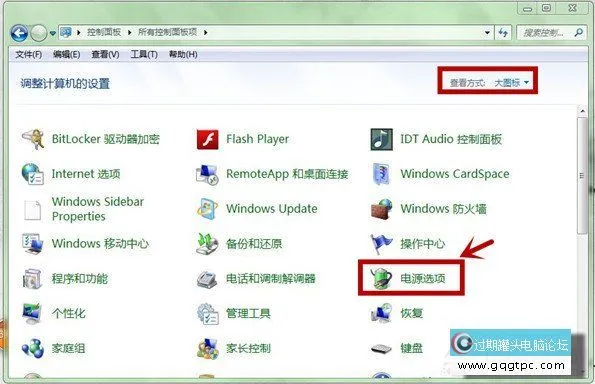Open the BitLocker drive encryption icon
Viewport: 595px width, 384px height.
point(33,139)
